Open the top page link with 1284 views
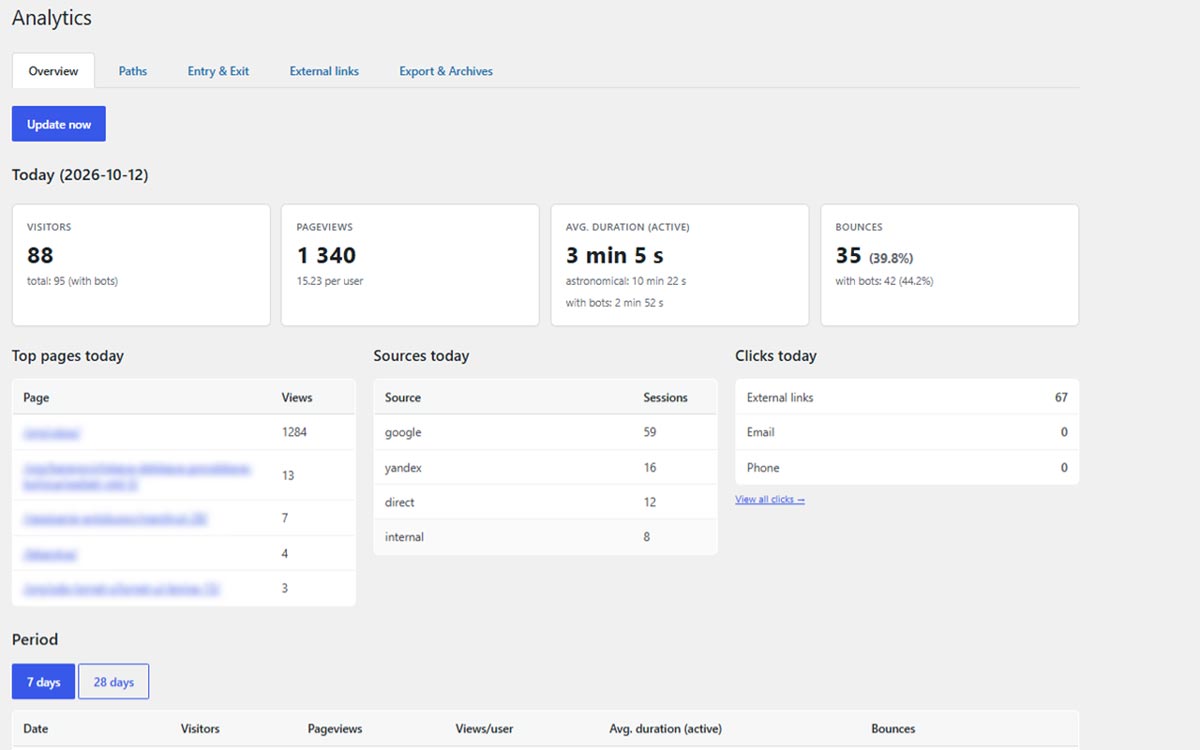This screenshot has width=1200, height=750. pos(51,433)
